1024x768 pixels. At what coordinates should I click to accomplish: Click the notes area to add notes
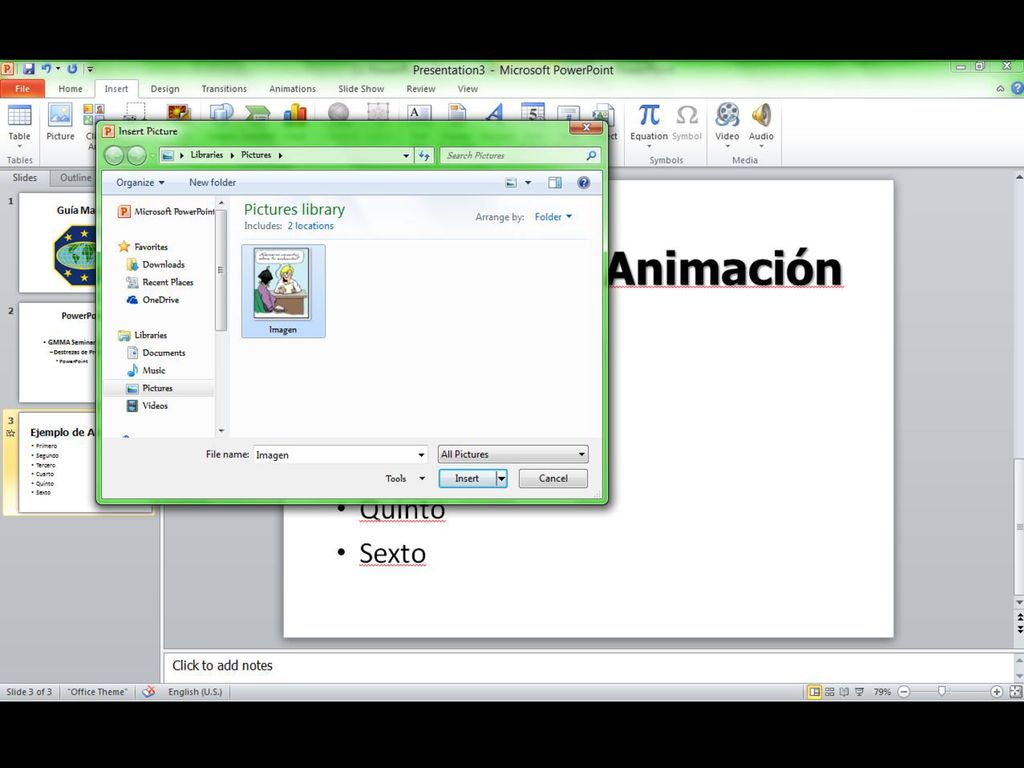588,666
